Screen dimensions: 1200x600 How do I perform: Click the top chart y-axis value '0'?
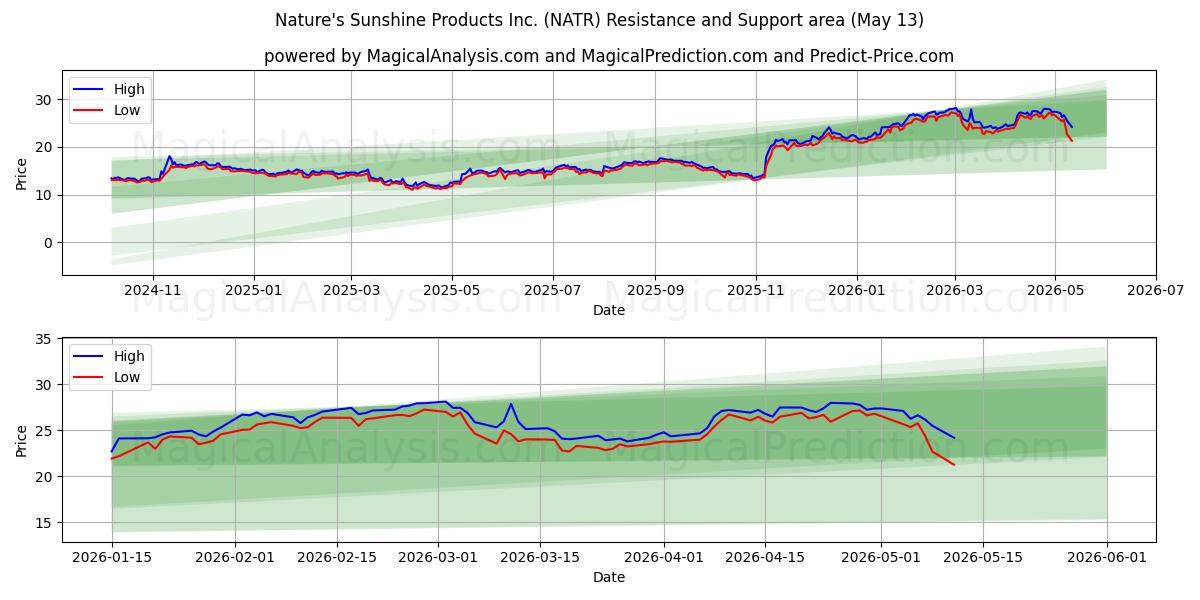click(x=49, y=243)
